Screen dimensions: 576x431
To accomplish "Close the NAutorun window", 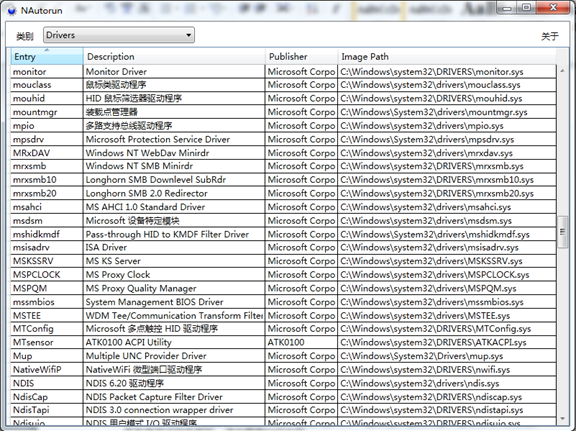I will [x=553, y=8].
